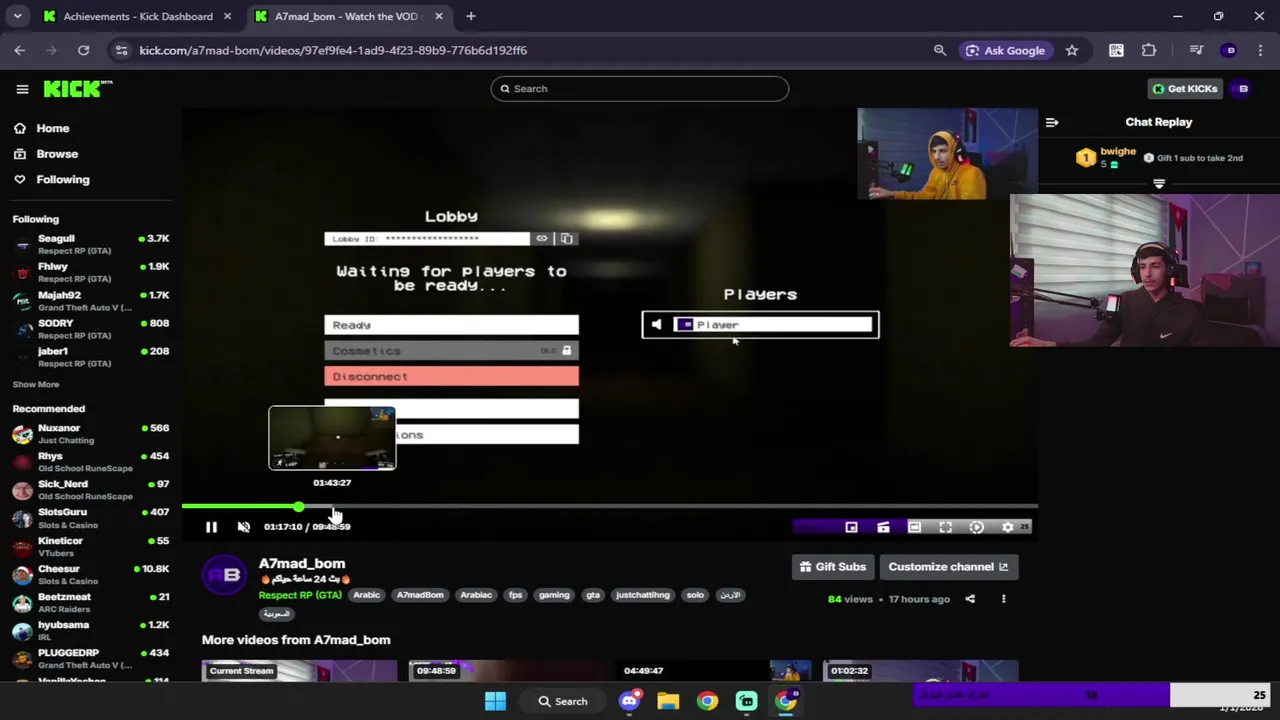Screen dimensions: 1280x720
Task: Seek video on the progress bar
Action: pyautogui.click(x=609, y=507)
